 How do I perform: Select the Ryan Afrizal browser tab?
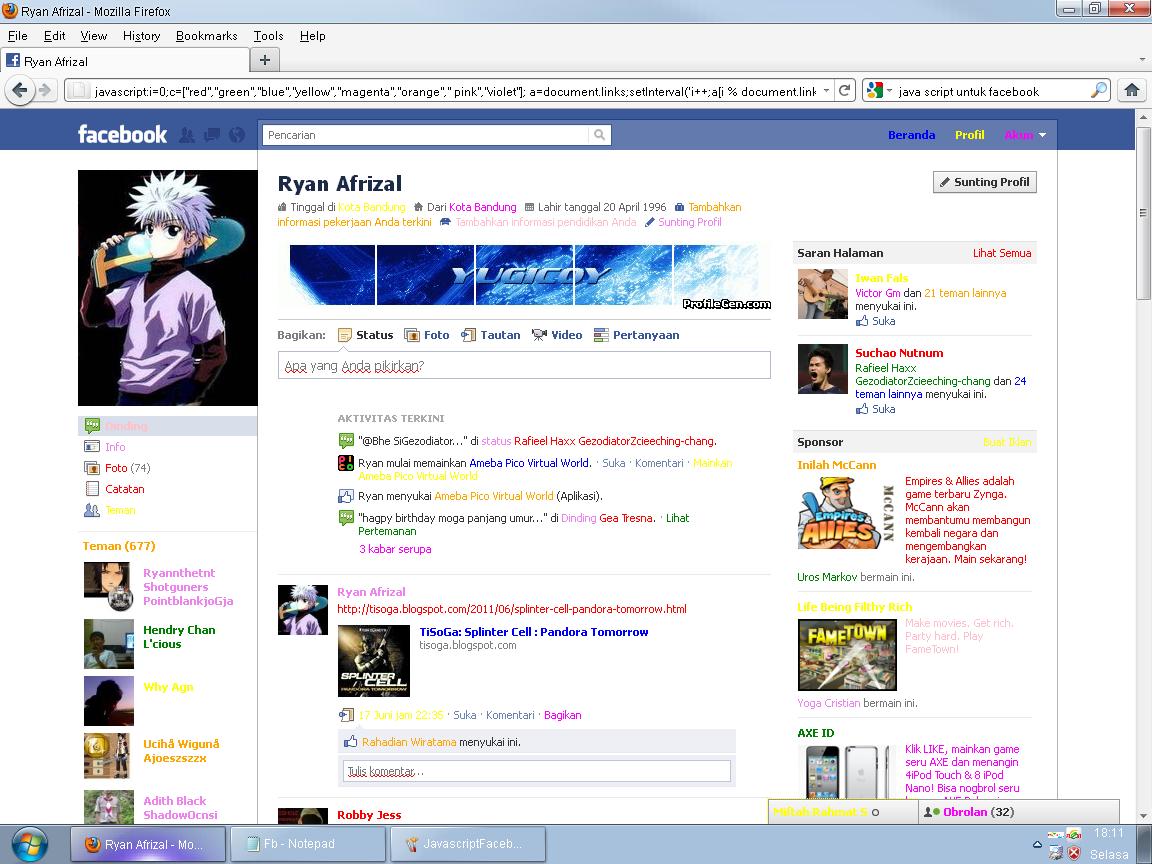point(125,61)
